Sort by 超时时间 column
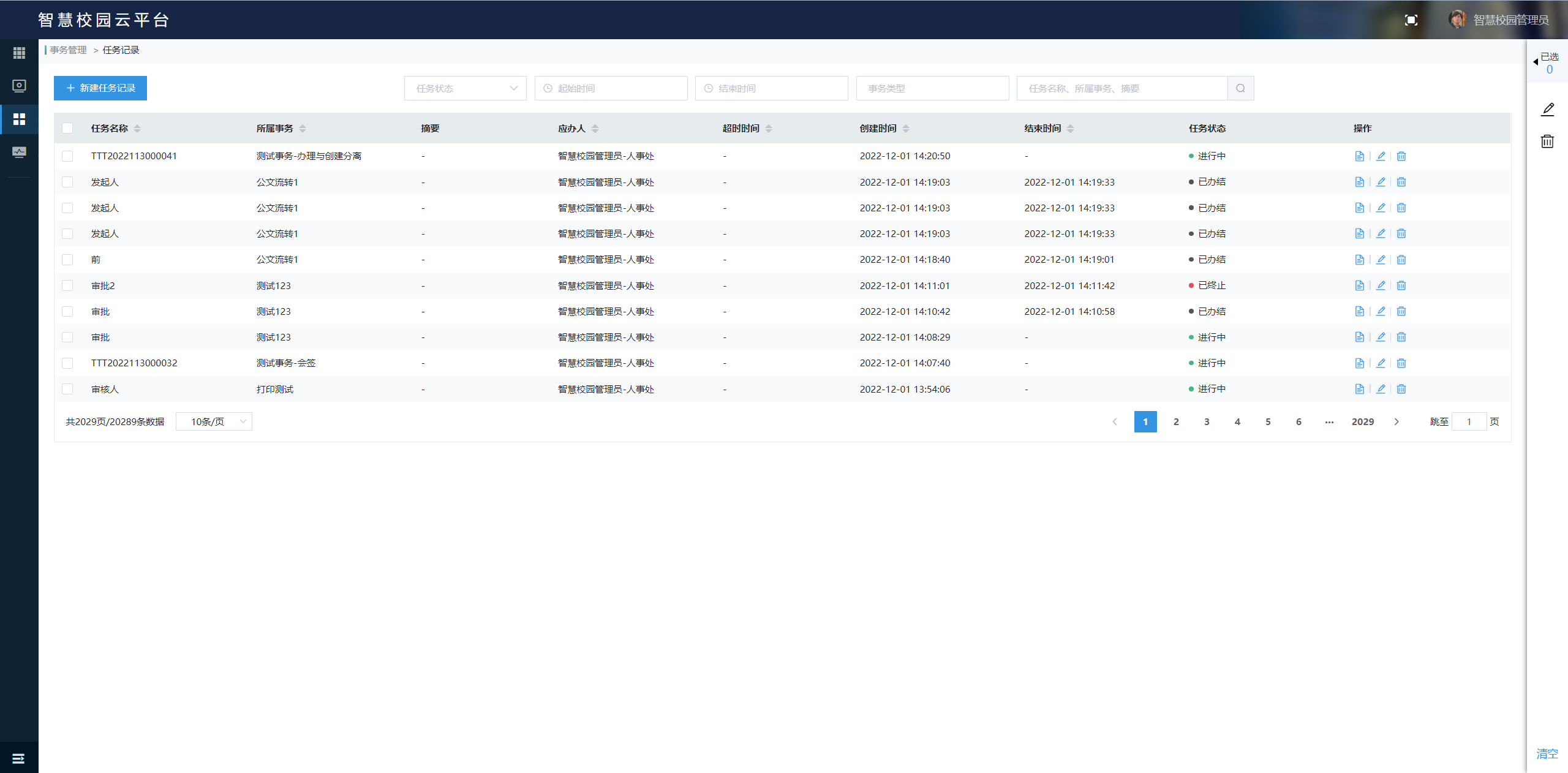 click(769, 129)
